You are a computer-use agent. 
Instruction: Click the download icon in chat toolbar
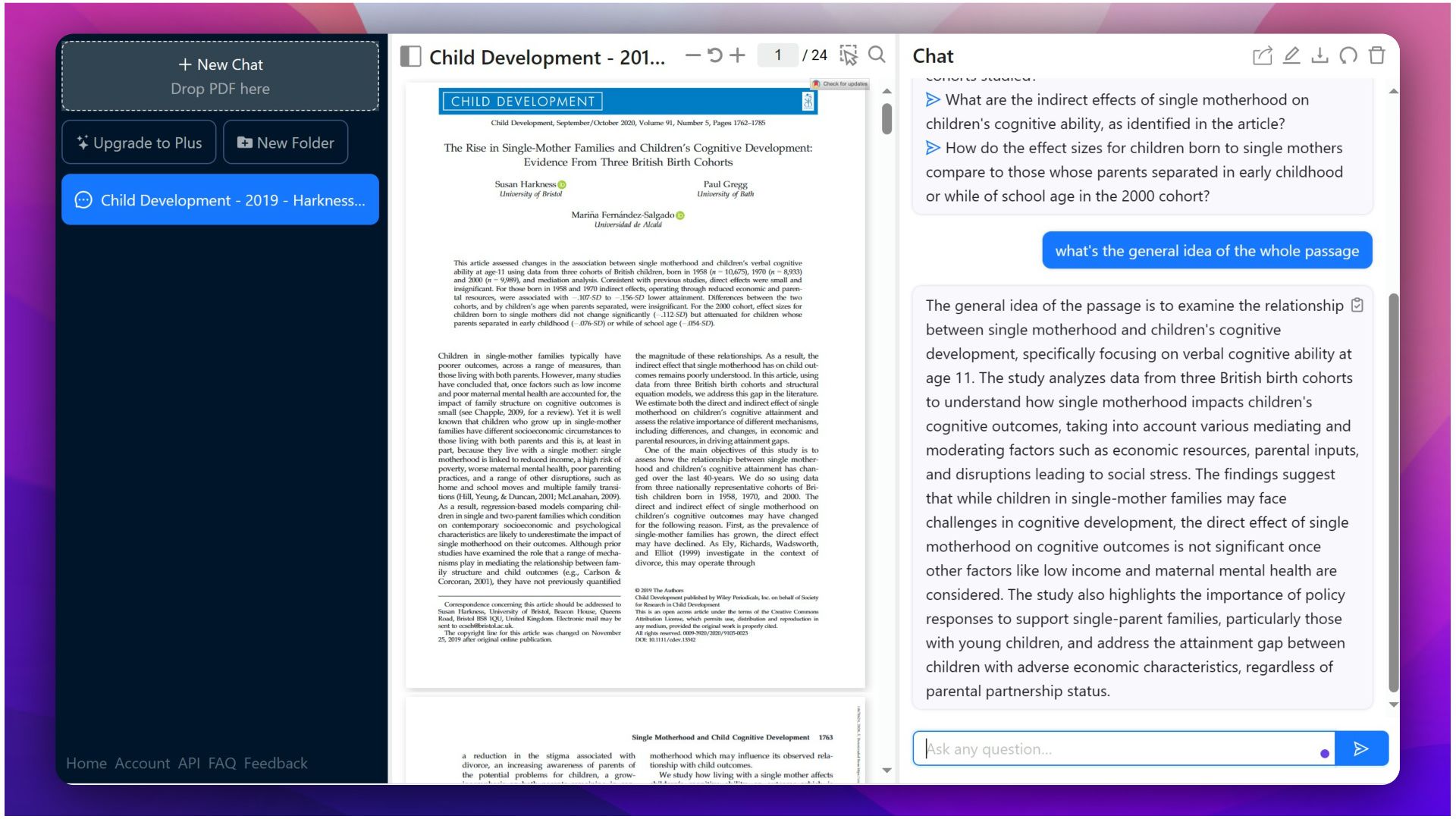(1320, 56)
